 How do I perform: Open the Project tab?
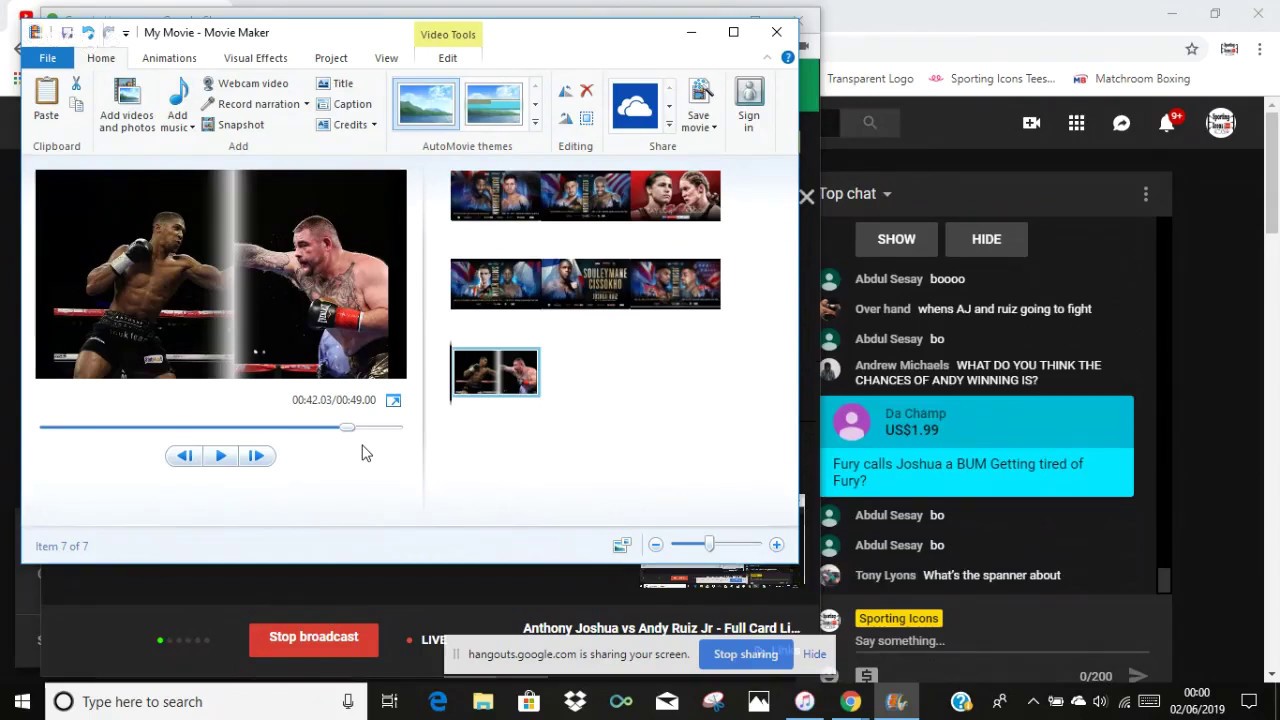331,58
